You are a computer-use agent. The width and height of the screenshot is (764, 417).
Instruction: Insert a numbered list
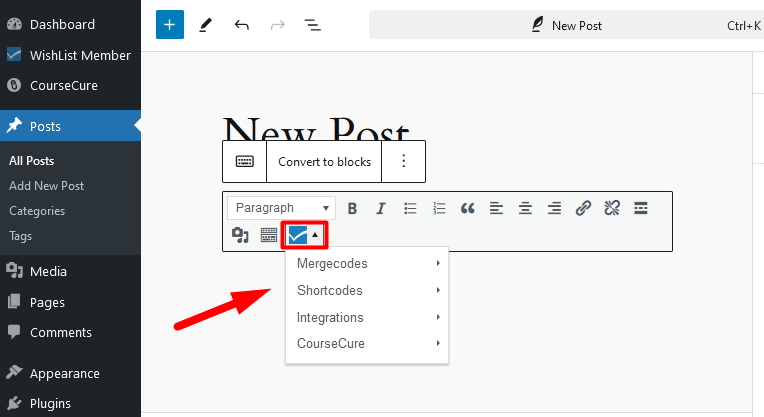pos(439,208)
